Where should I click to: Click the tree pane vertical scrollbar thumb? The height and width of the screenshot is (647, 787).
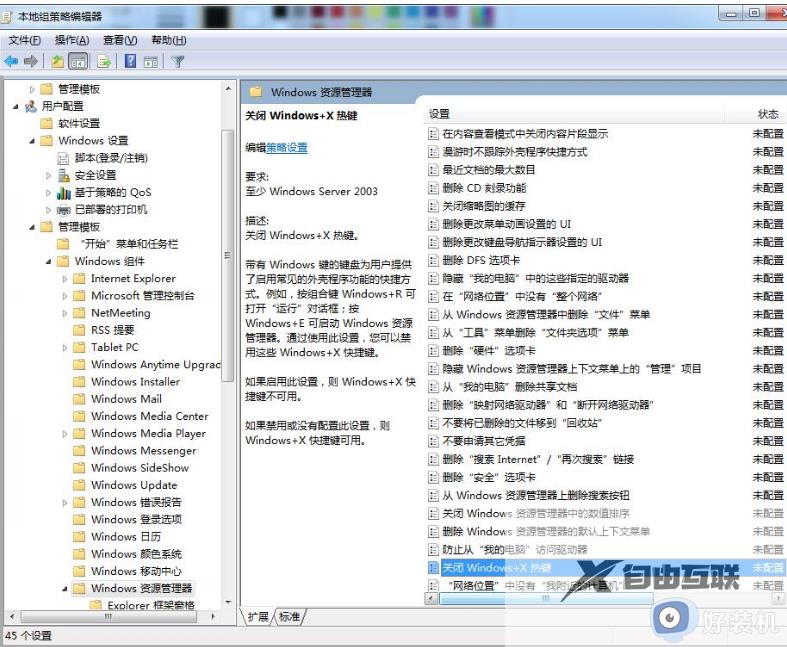click(x=227, y=255)
